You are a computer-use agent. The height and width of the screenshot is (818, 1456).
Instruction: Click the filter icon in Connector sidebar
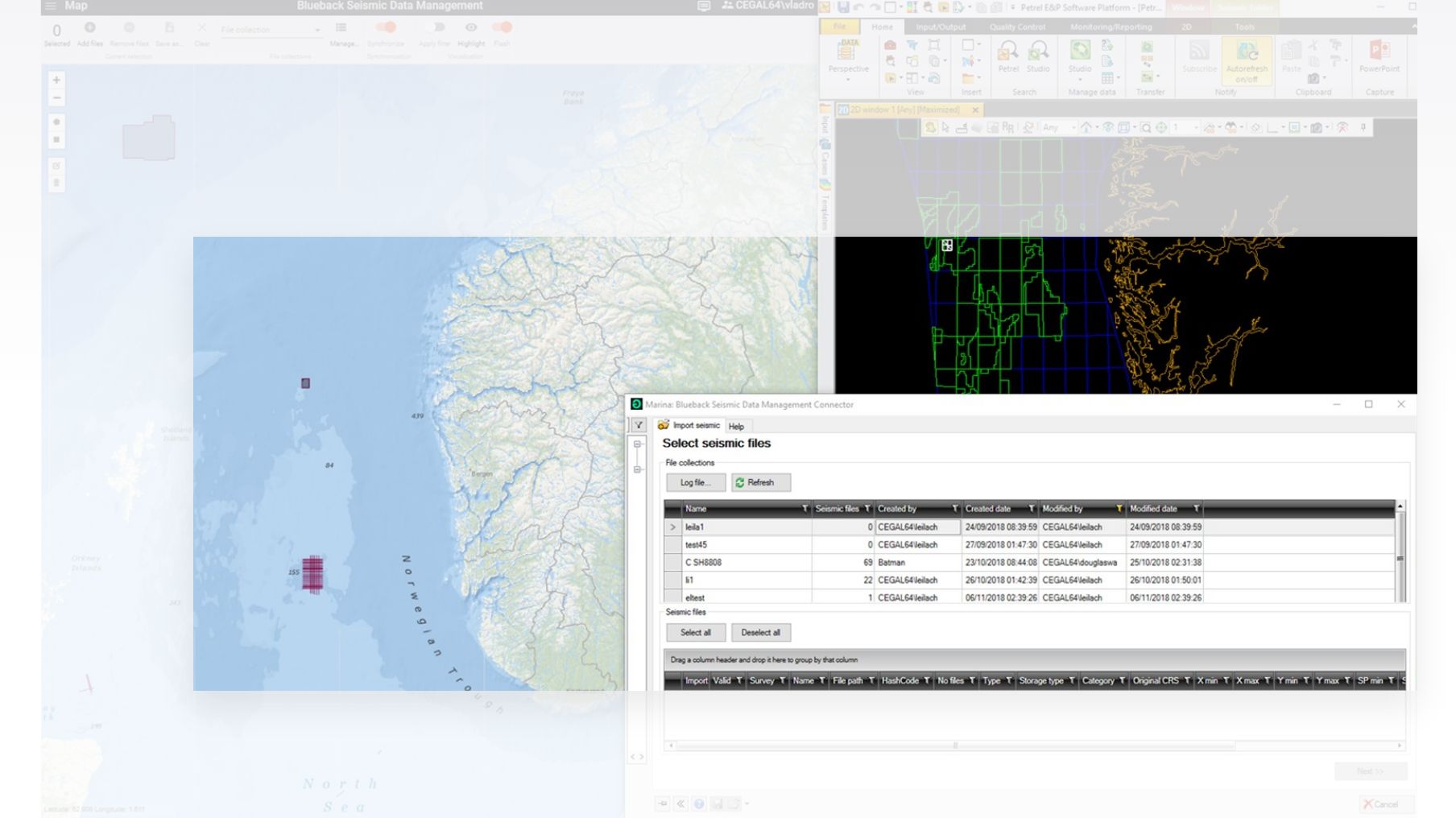pos(638,425)
